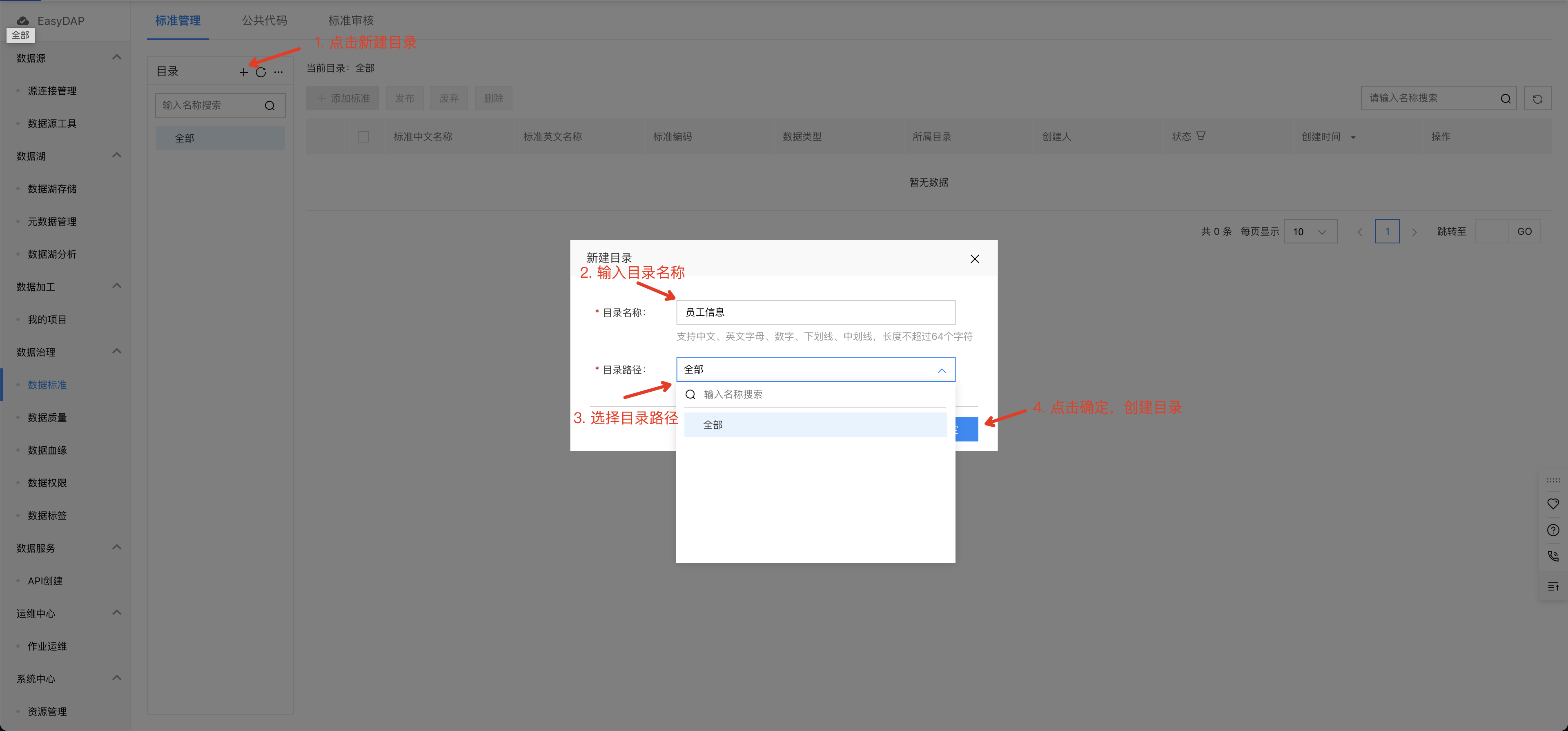Filter by status funnel icon
This screenshot has height=731, width=1568.
(1200, 136)
